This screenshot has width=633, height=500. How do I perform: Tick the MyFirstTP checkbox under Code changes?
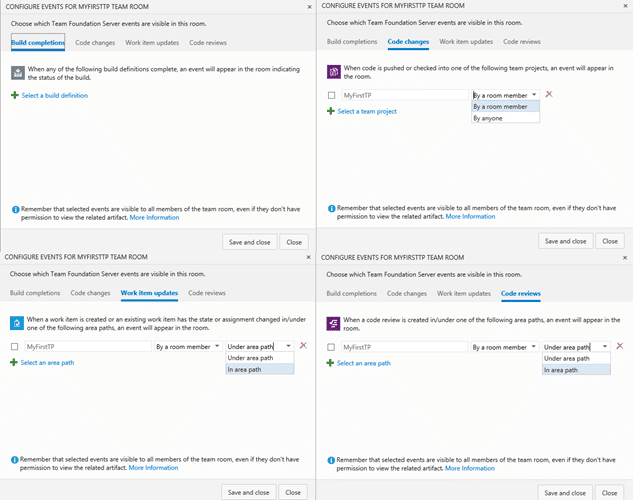pos(331,95)
